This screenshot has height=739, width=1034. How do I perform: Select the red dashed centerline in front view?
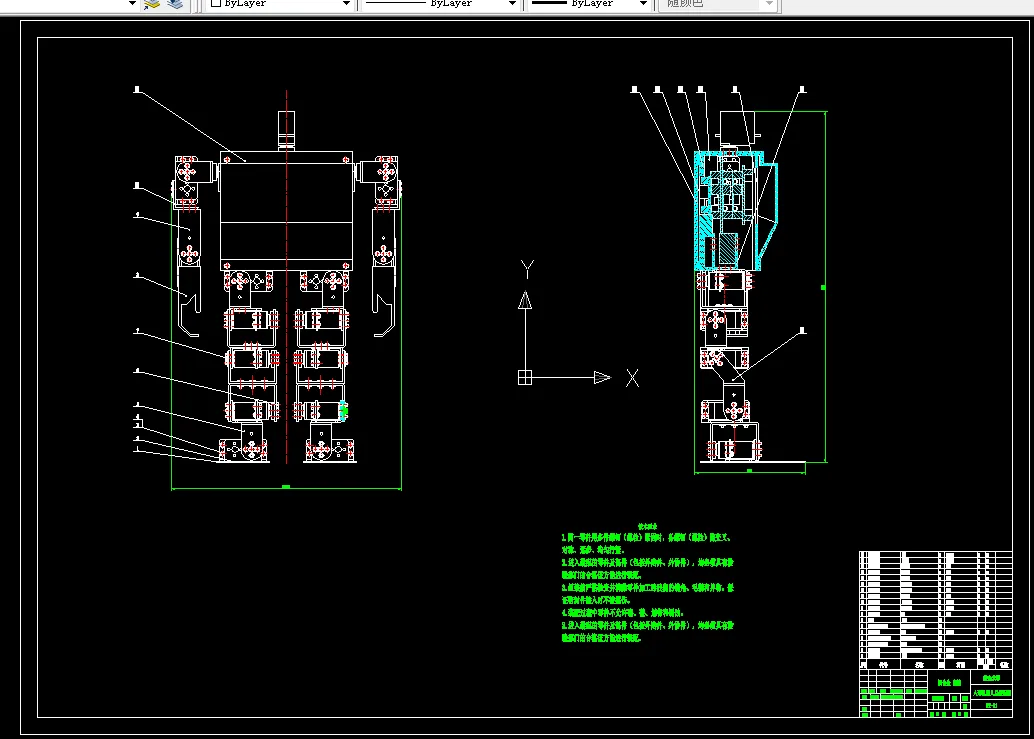(x=286, y=277)
